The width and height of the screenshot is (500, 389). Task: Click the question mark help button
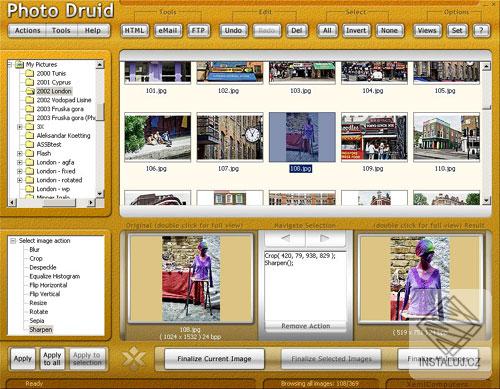[x=481, y=31]
